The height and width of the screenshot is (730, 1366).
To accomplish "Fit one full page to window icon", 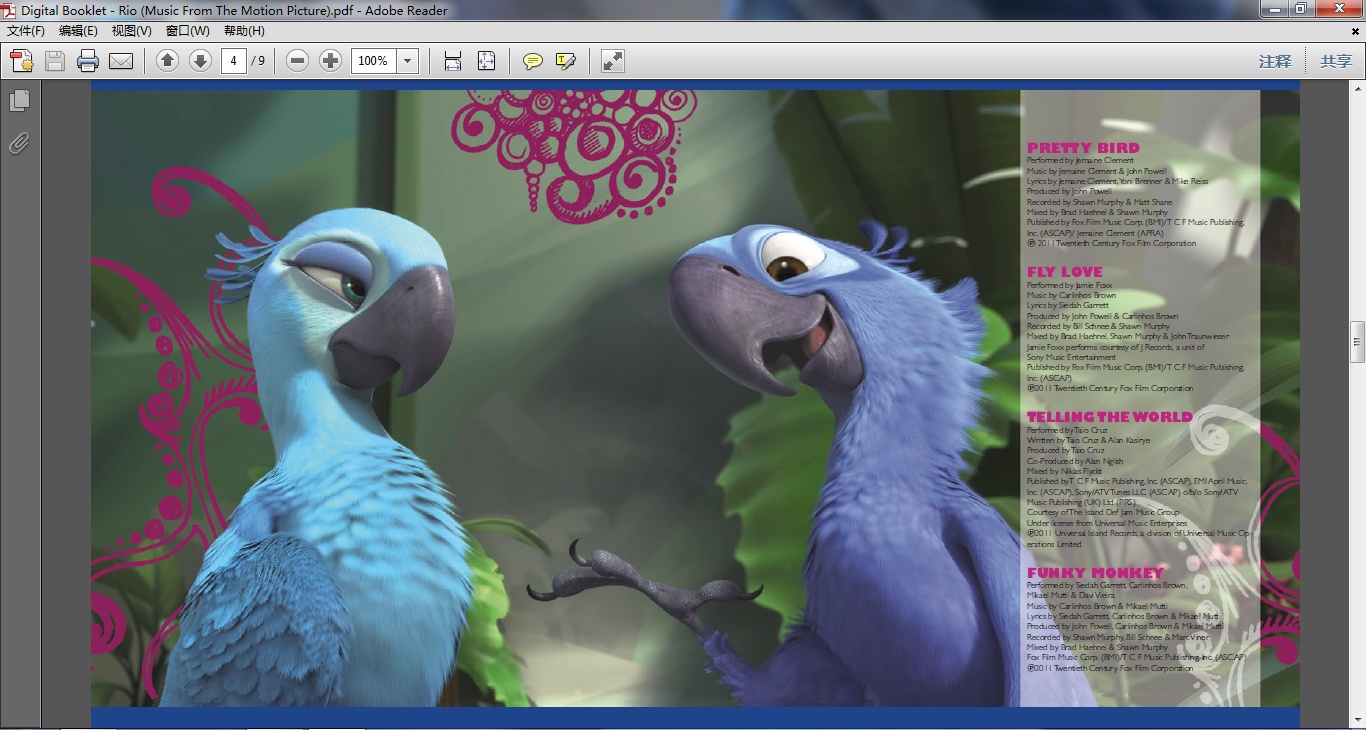I will tap(486, 61).
